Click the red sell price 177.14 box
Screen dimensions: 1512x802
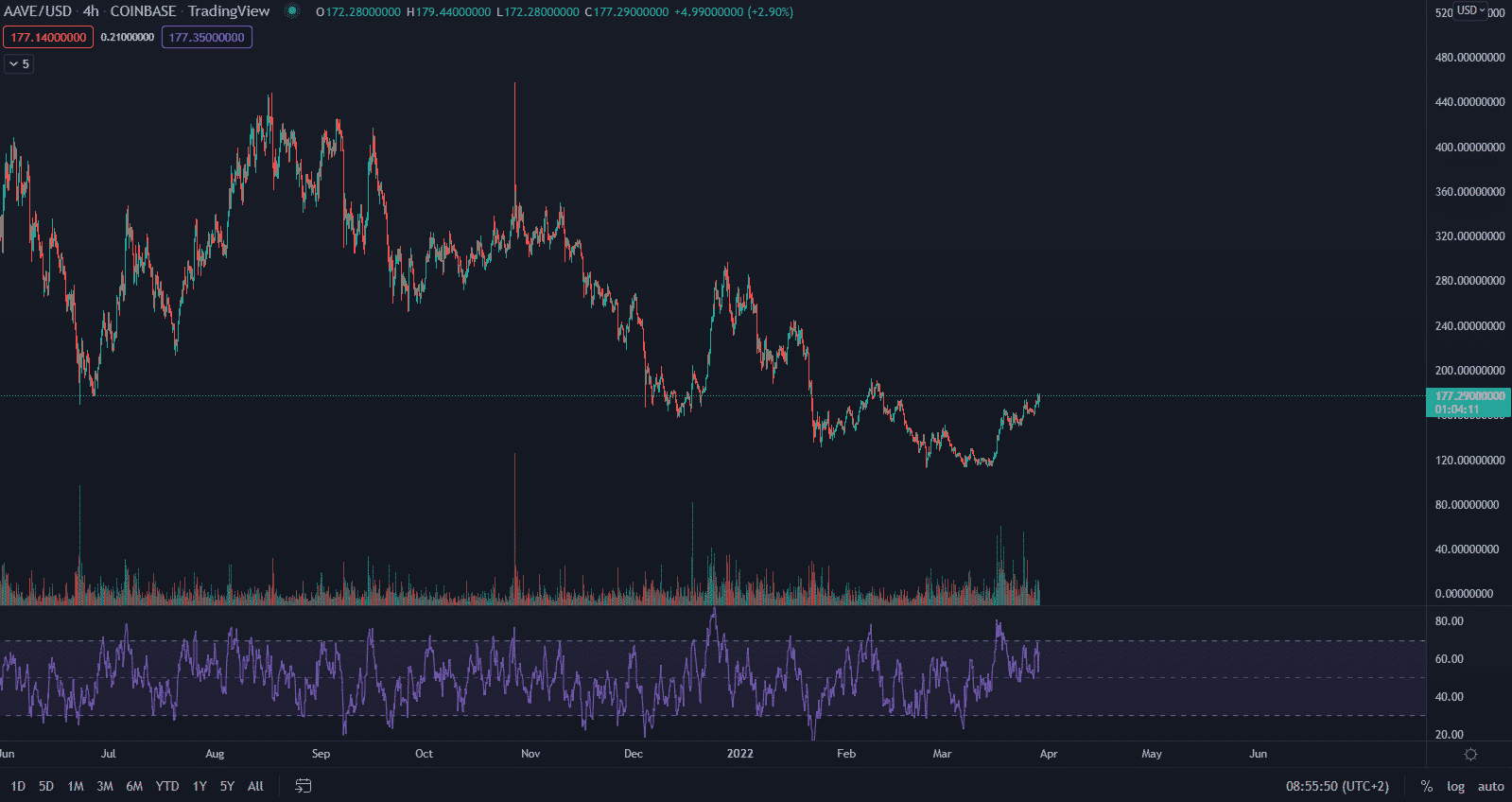click(x=48, y=38)
